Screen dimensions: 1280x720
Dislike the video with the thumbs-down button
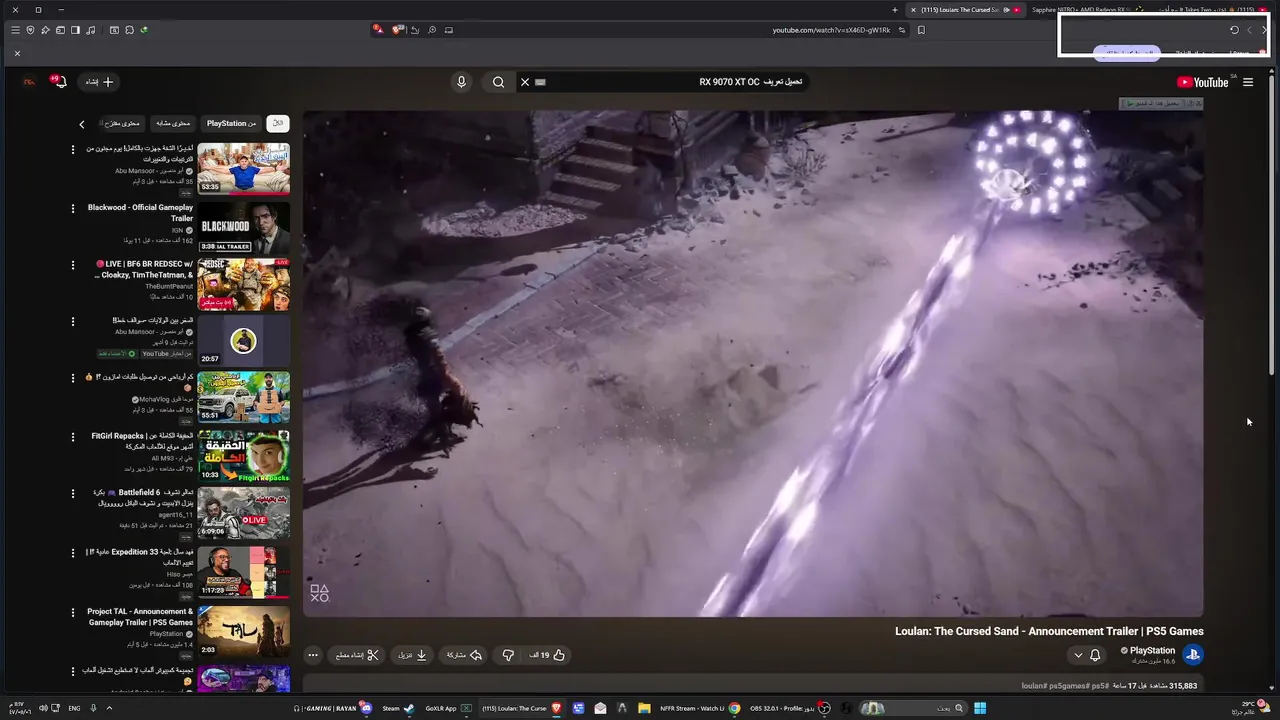pyautogui.click(x=508, y=655)
